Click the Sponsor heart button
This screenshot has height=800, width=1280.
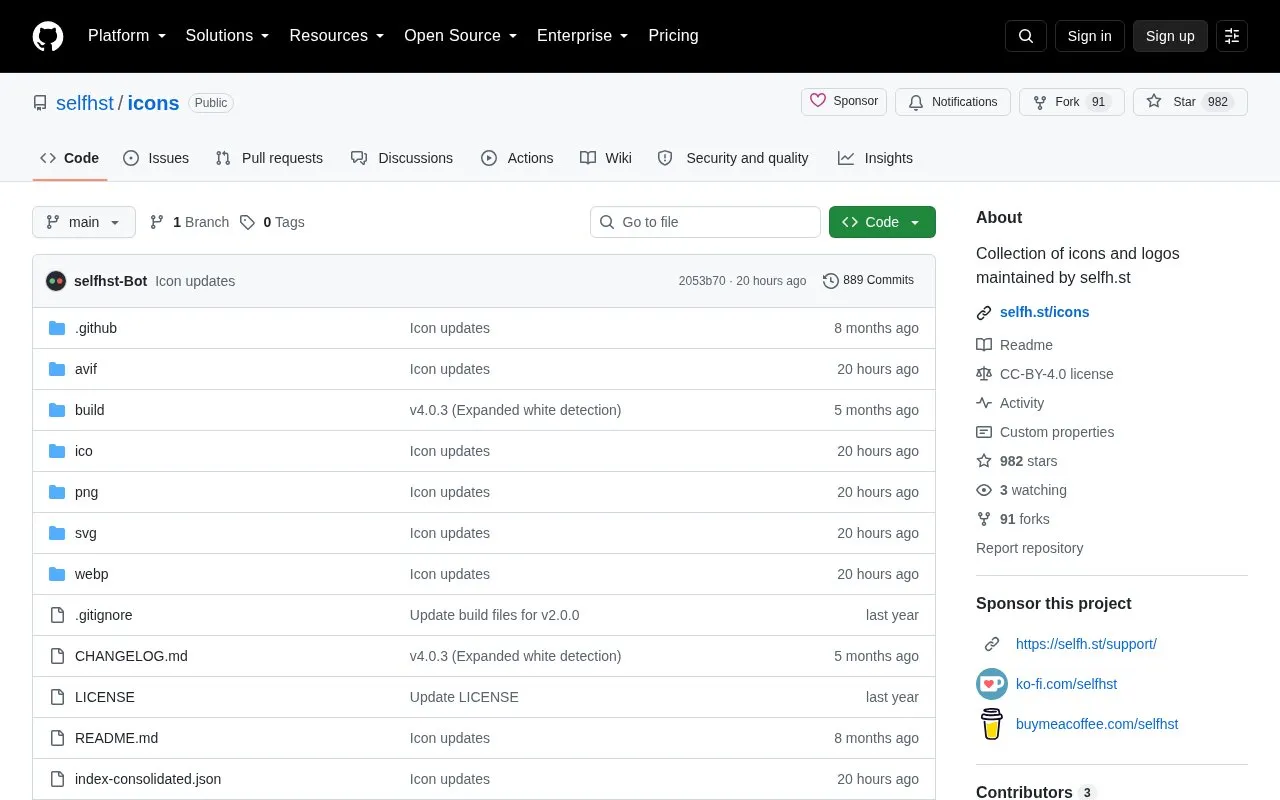[844, 102]
